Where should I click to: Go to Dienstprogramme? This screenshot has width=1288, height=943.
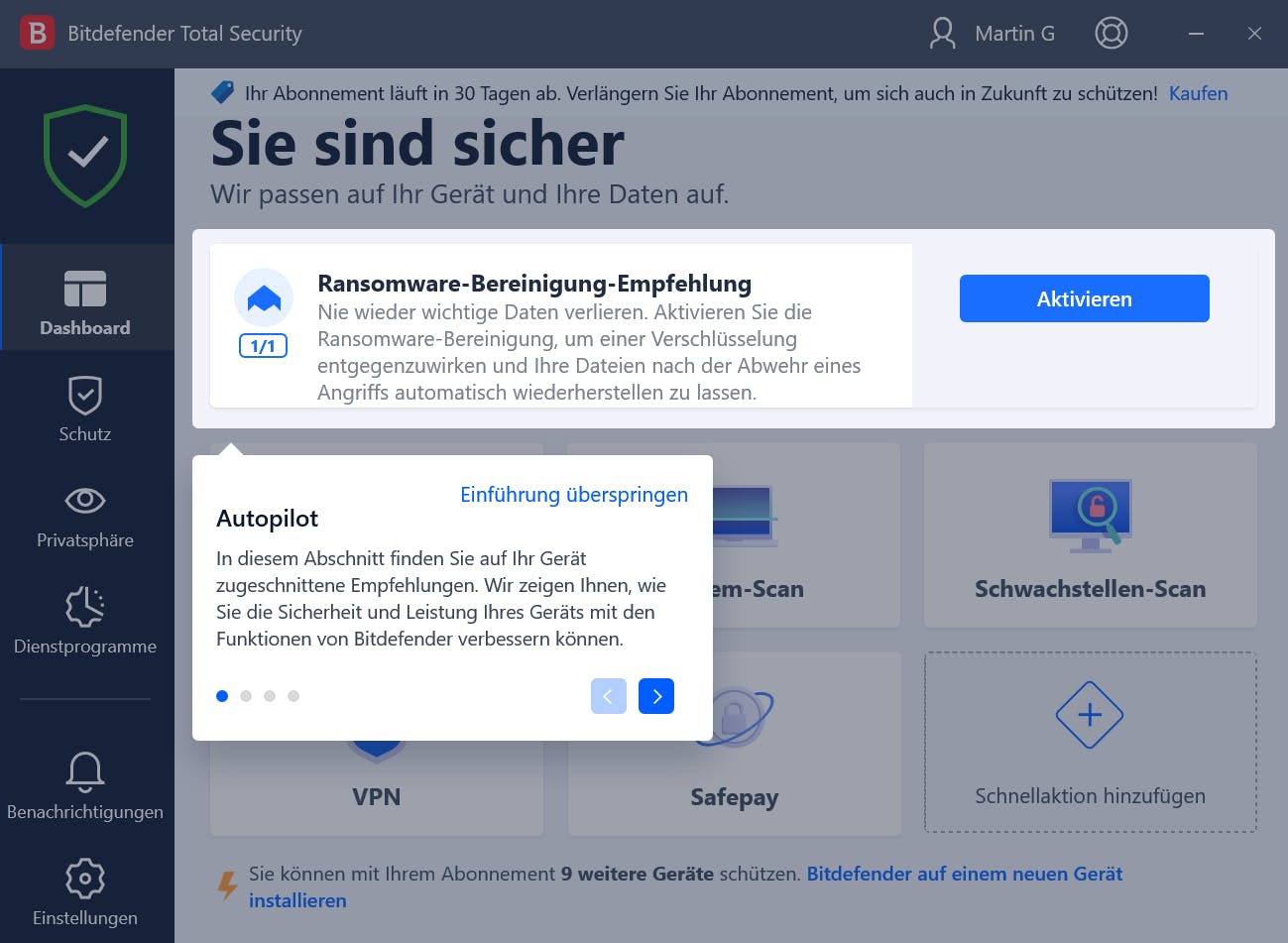(85, 621)
